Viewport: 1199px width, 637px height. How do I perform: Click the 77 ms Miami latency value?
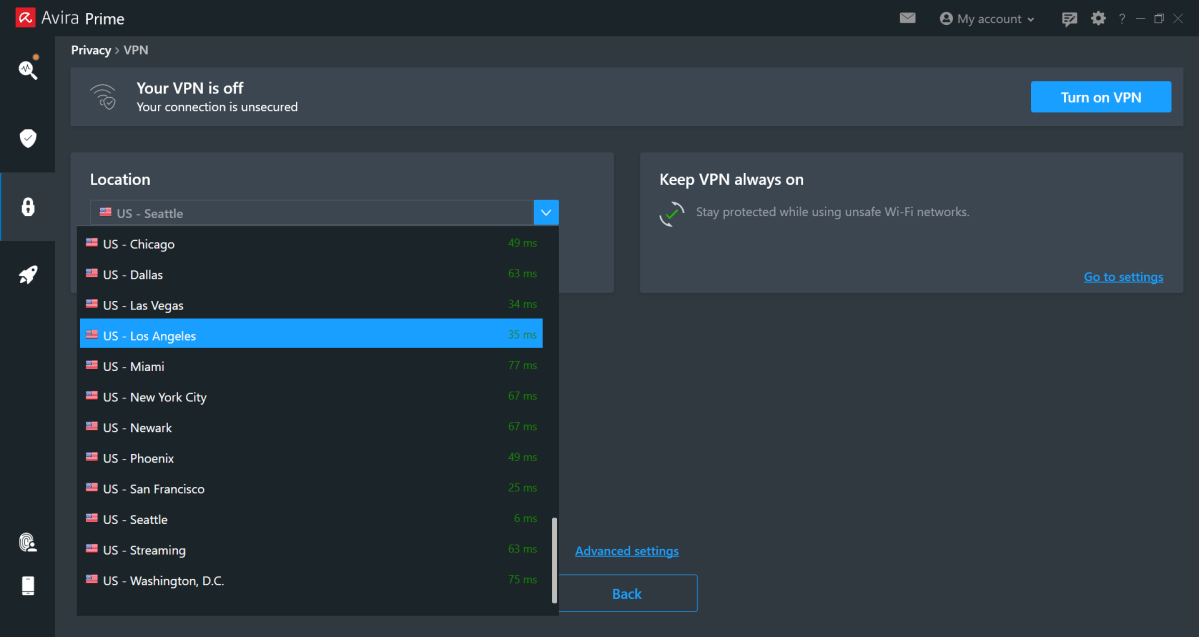522,366
